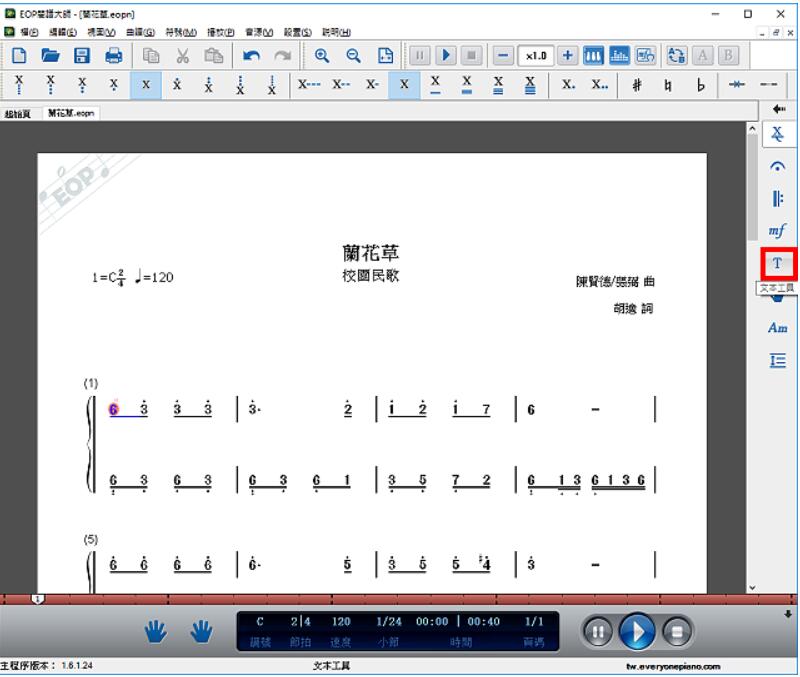Set loop point A
This screenshot has height=677, width=800.
[703, 55]
